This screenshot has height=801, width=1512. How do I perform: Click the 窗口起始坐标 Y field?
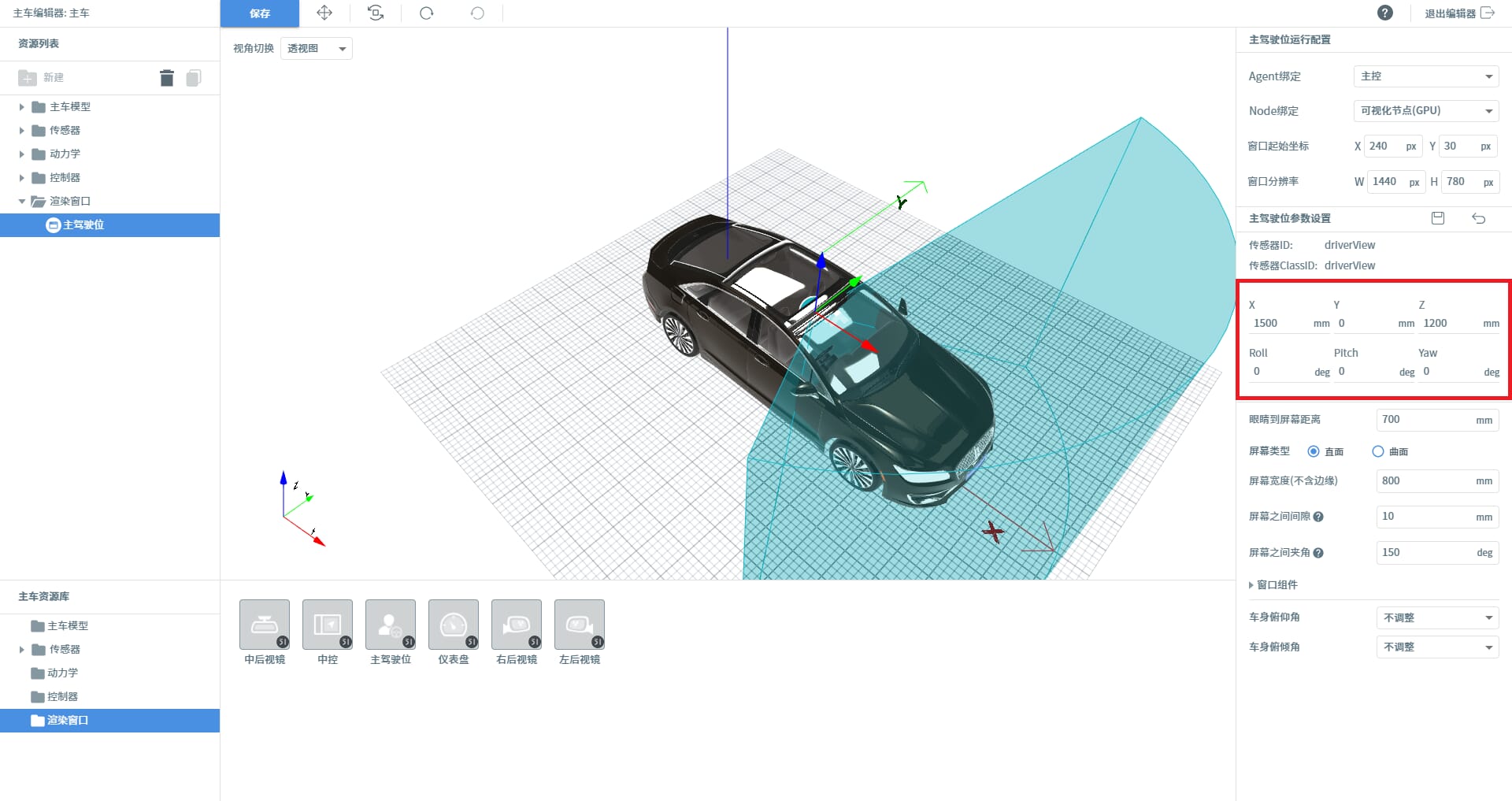pos(1468,146)
